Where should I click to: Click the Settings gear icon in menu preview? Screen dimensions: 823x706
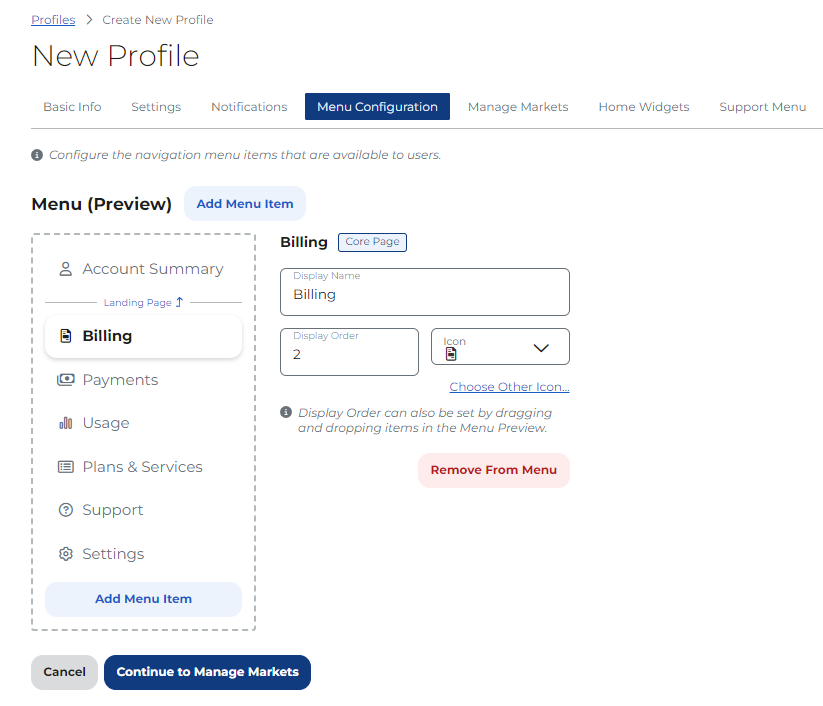[x=66, y=554]
